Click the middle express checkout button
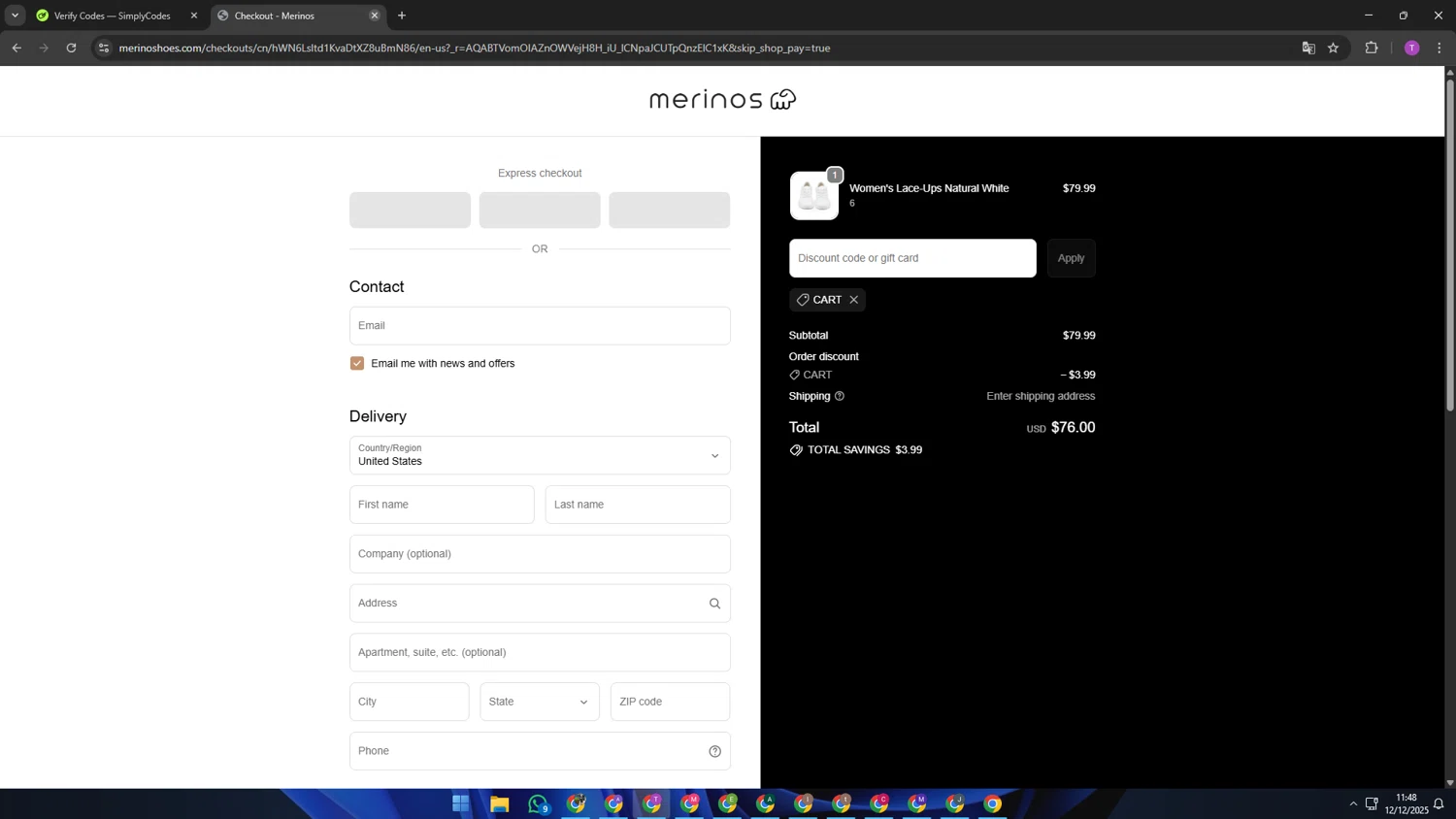The image size is (1456, 819). (x=540, y=210)
